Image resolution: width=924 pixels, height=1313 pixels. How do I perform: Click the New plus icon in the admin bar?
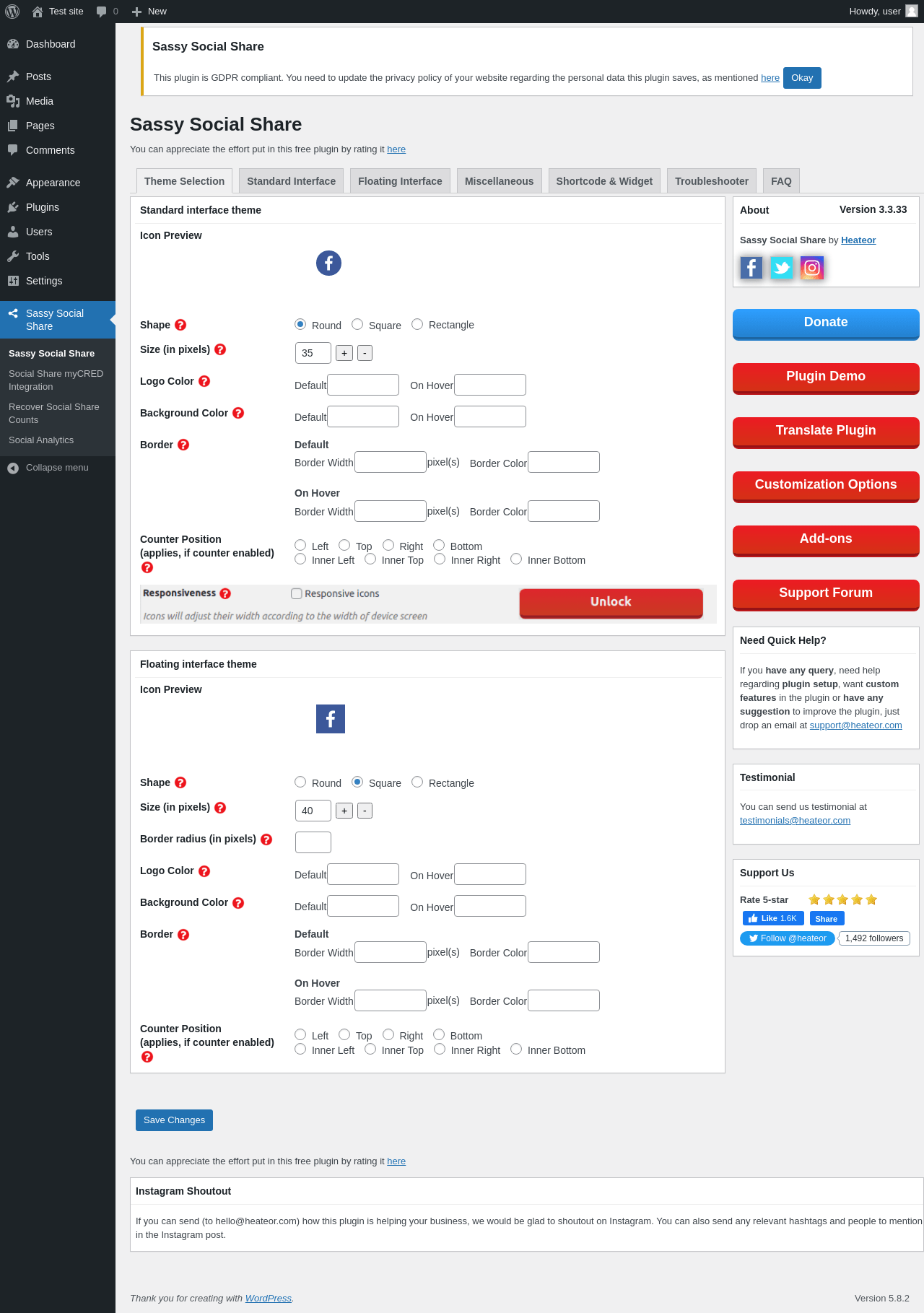pyautogui.click(x=136, y=12)
